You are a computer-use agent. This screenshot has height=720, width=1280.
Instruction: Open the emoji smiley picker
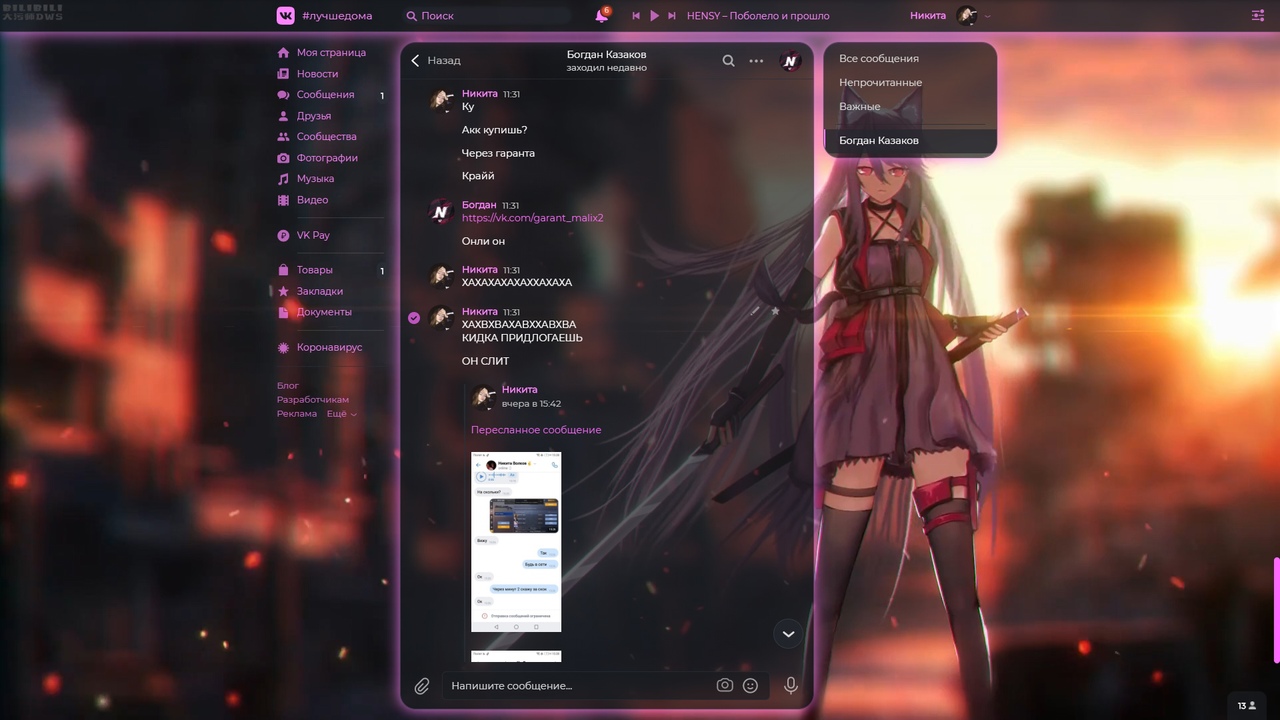[x=750, y=686]
